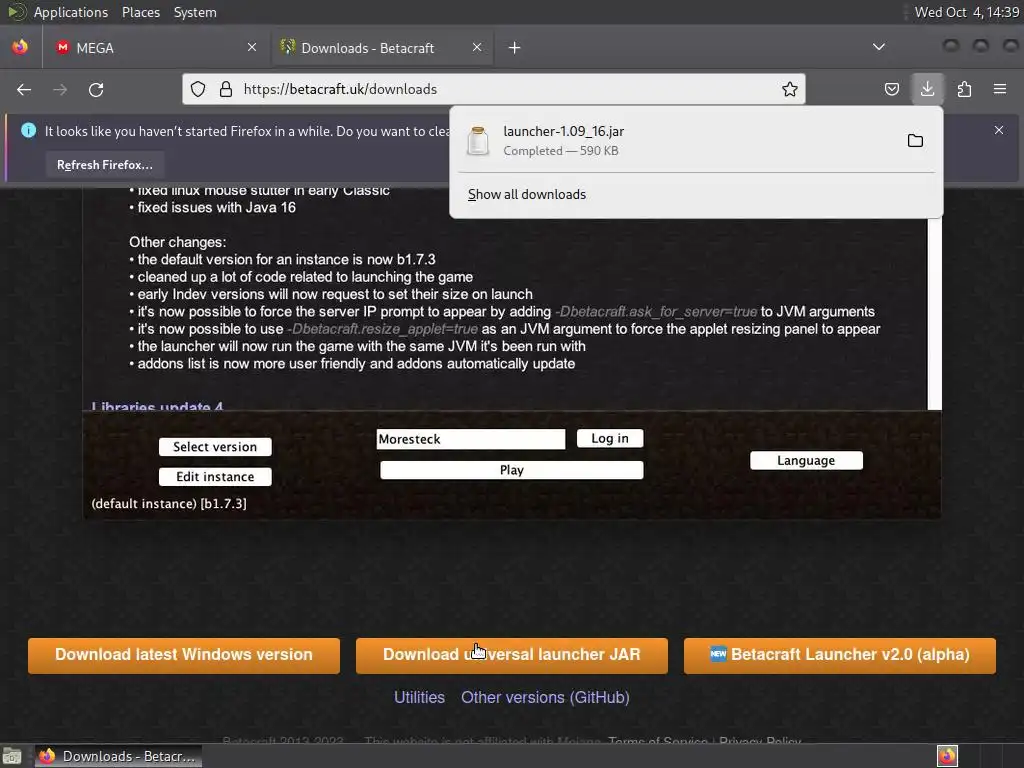Click the Refresh Firefox... button
Image resolution: width=1024 pixels, height=768 pixels.
(x=104, y=165)
